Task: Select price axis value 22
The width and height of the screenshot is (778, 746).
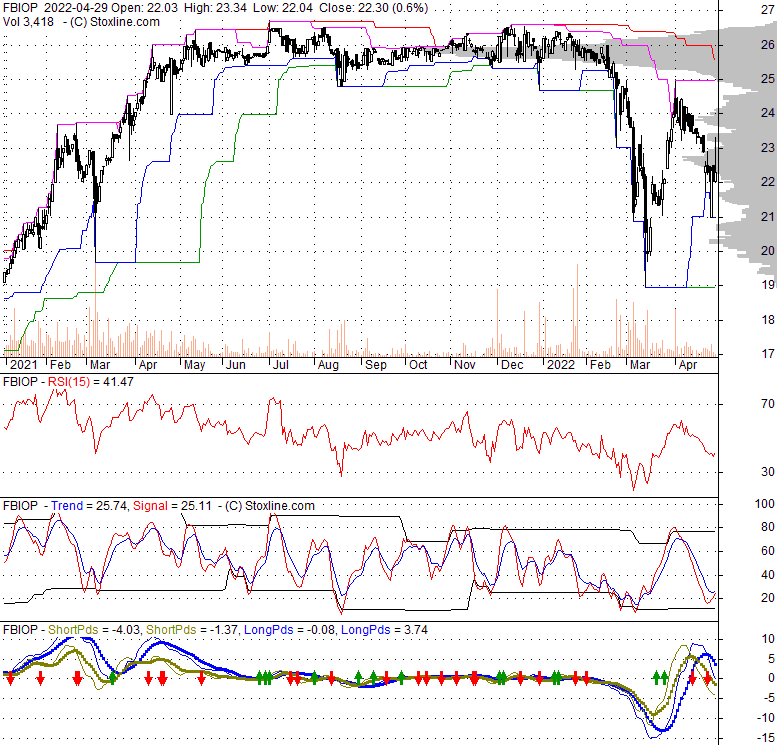Action: tap(768, 182)
